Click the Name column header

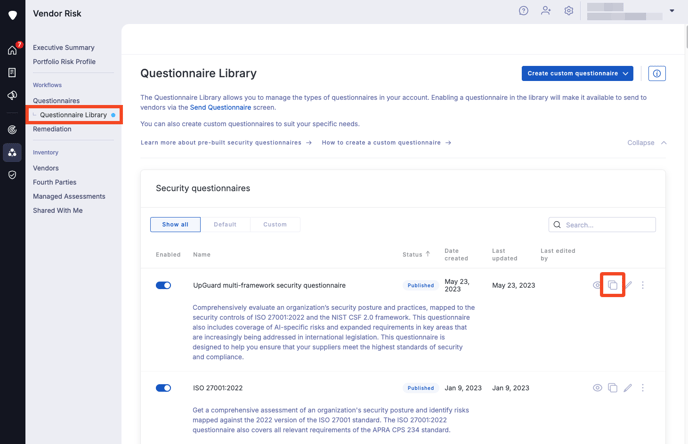pyautogui.click(x=201, y=254)
